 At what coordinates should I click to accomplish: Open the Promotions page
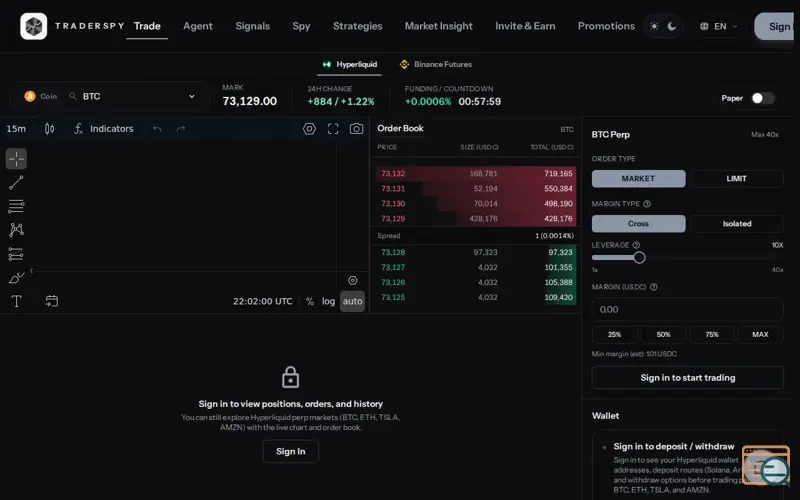(606, 26)
